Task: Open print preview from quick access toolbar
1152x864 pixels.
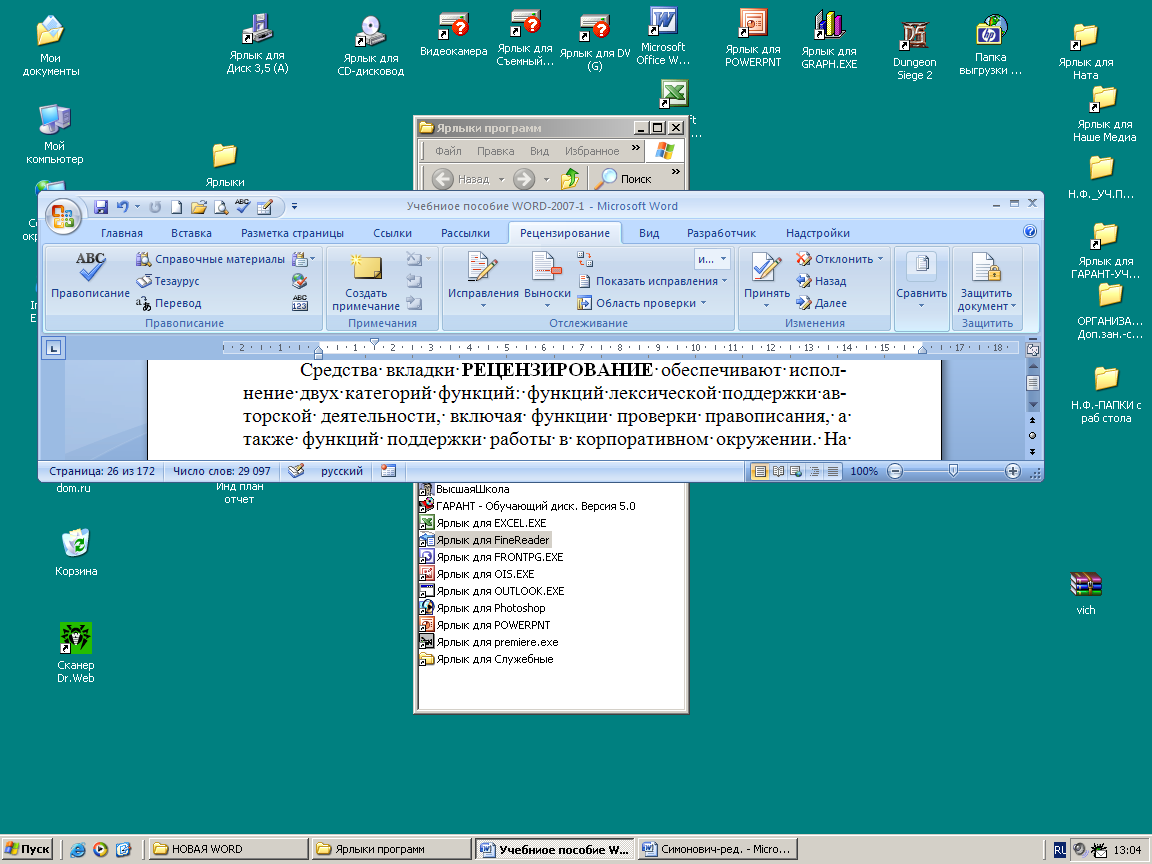Action: point(220,207)
